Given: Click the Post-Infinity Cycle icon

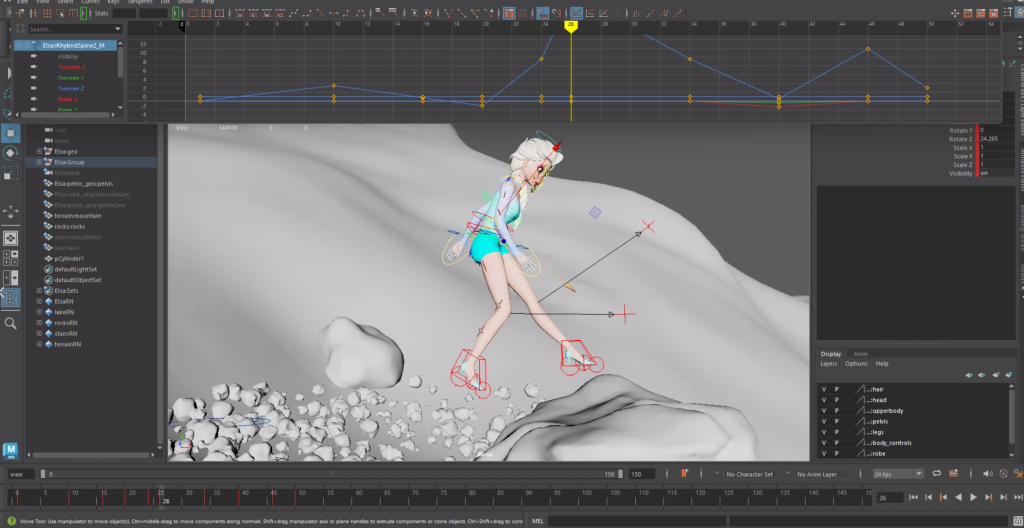Looking at the screenshot, I should 664,12.
